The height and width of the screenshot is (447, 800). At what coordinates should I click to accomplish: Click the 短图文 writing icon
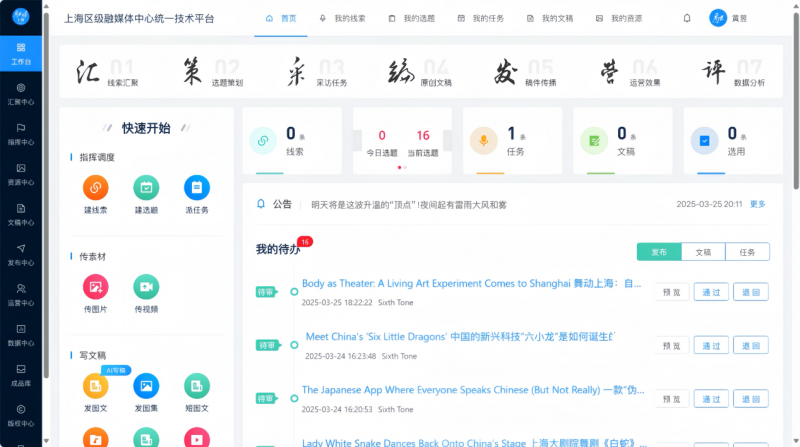click(x=196, y=386)
